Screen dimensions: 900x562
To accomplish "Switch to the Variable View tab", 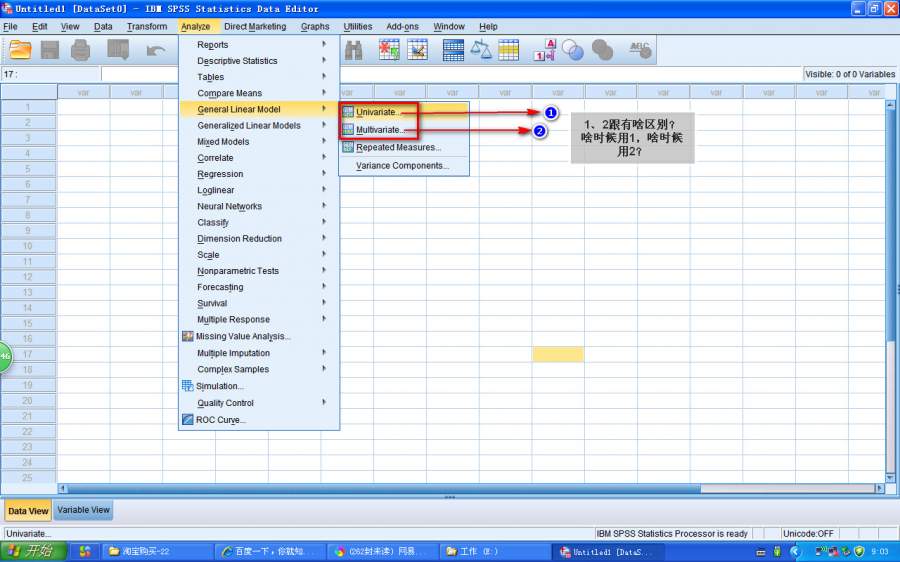I will pyautogui.click(x=83, y=510).
